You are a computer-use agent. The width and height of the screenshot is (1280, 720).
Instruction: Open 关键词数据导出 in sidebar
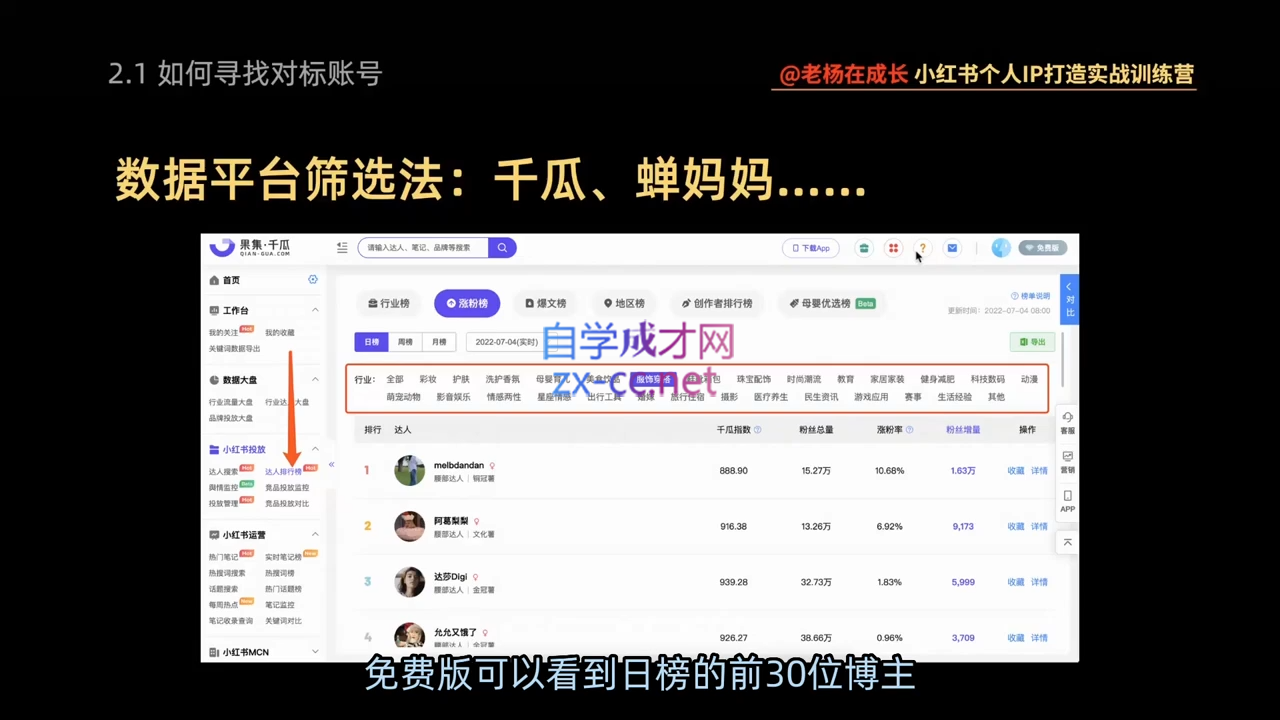(x=234, y=349)
